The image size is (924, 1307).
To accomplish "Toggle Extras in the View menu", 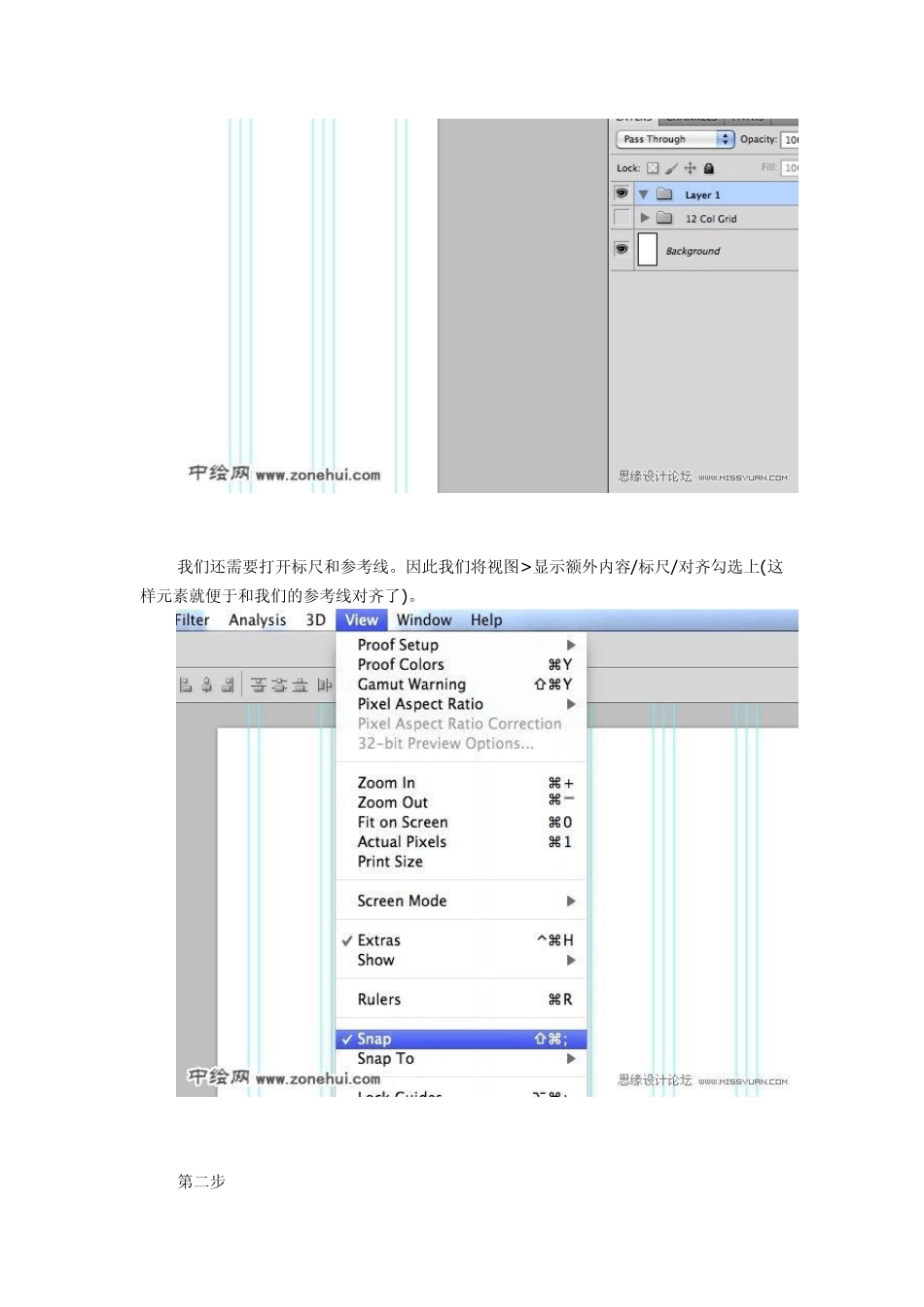I will point(461,940).
